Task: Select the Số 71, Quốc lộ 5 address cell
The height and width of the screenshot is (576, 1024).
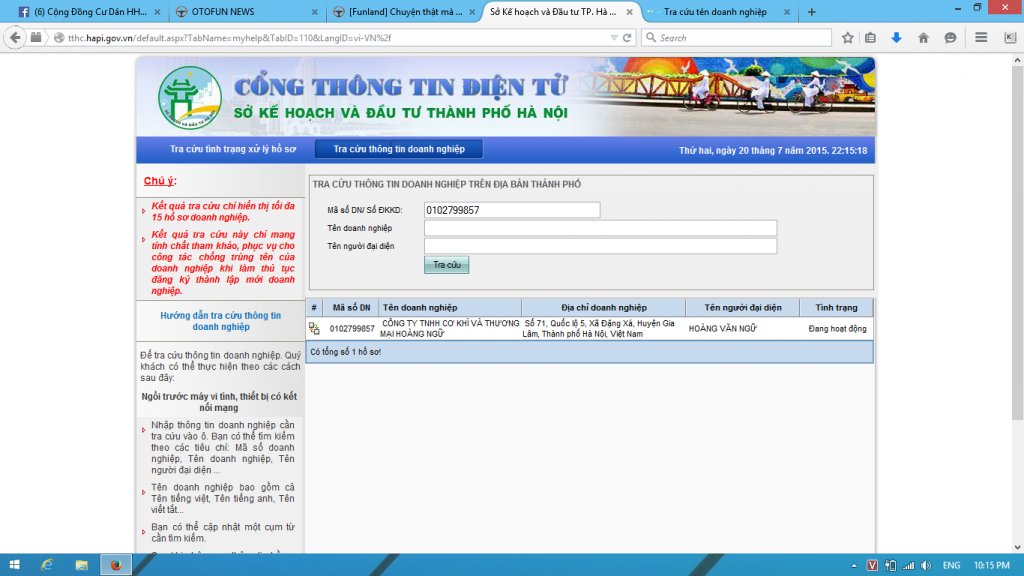Action: click(599, 328)
